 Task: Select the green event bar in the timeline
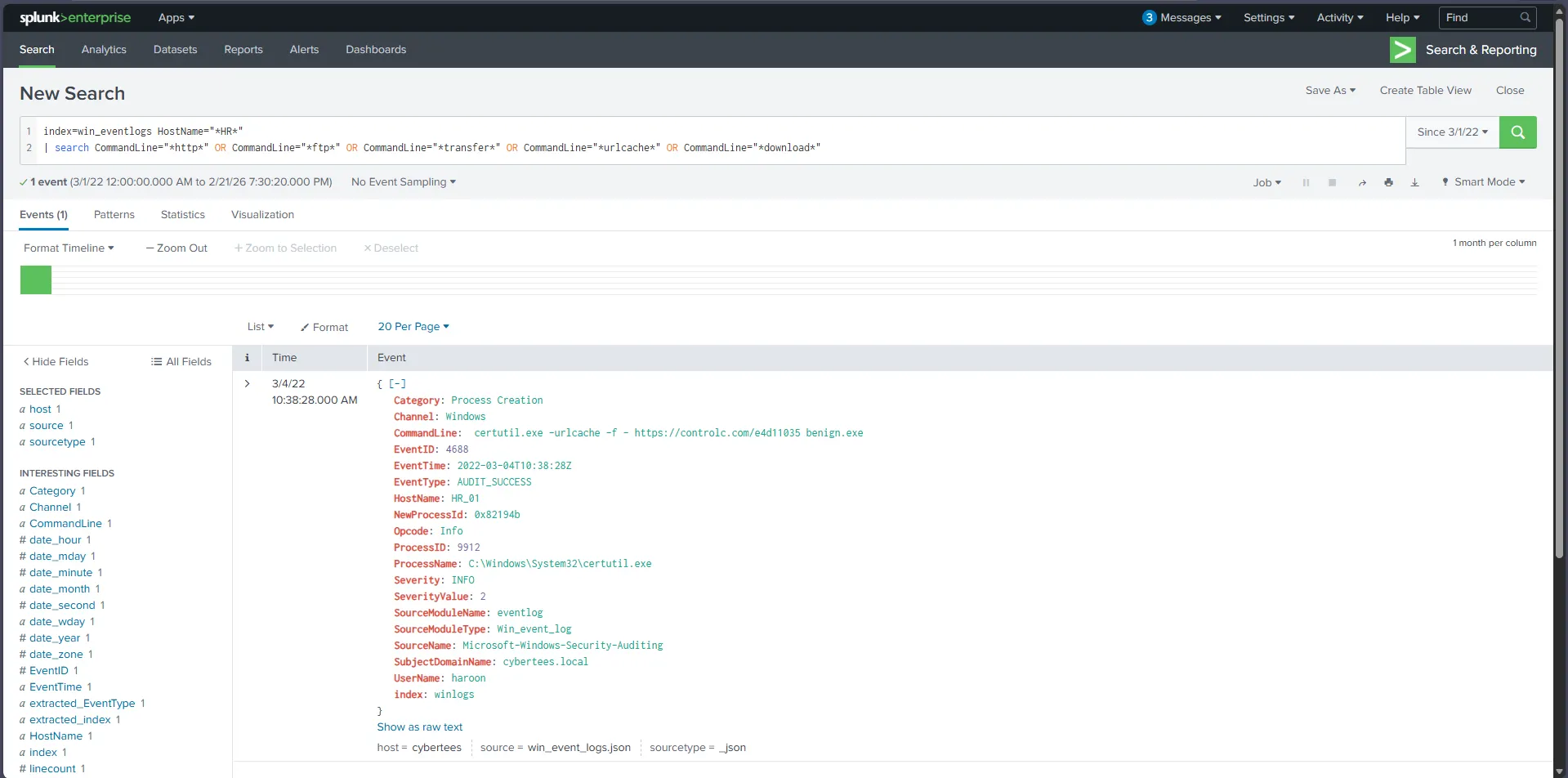[x=34, y=279]
